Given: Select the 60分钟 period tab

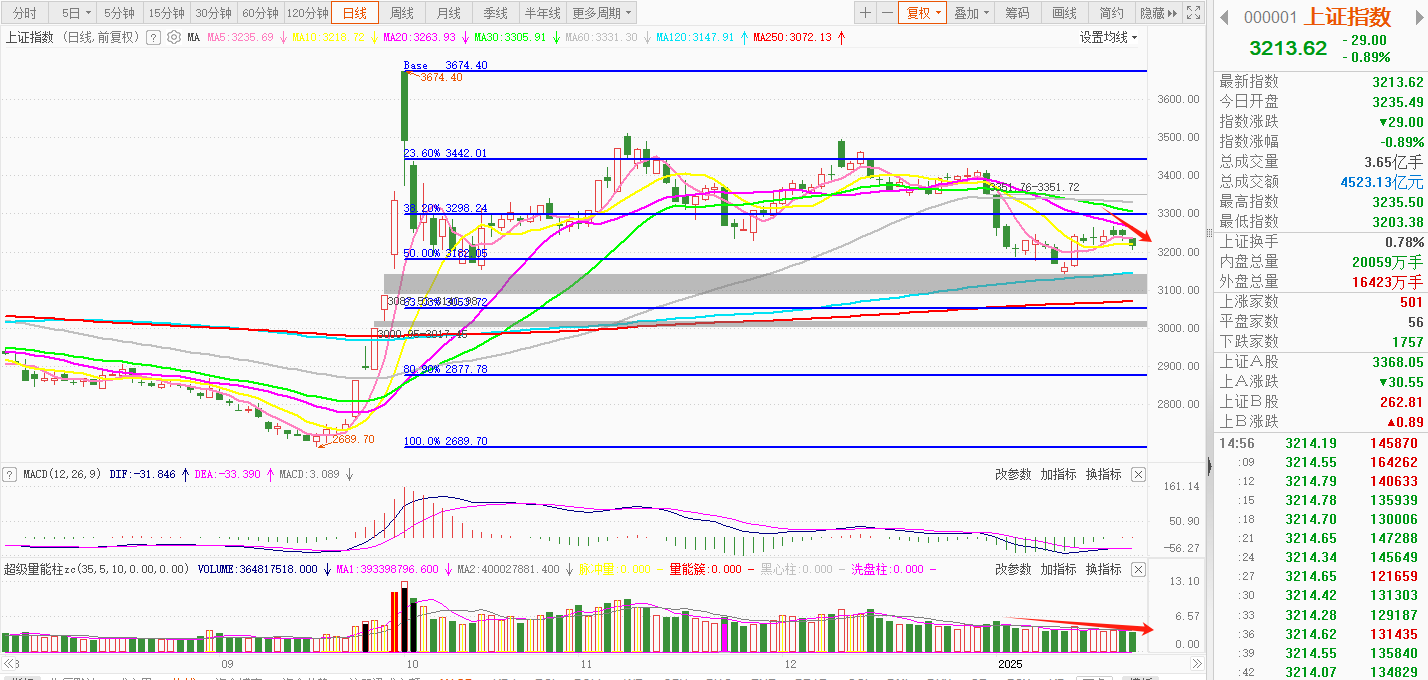Looking at the screenshot, I should pyautogui.click(x=260, y=13).
